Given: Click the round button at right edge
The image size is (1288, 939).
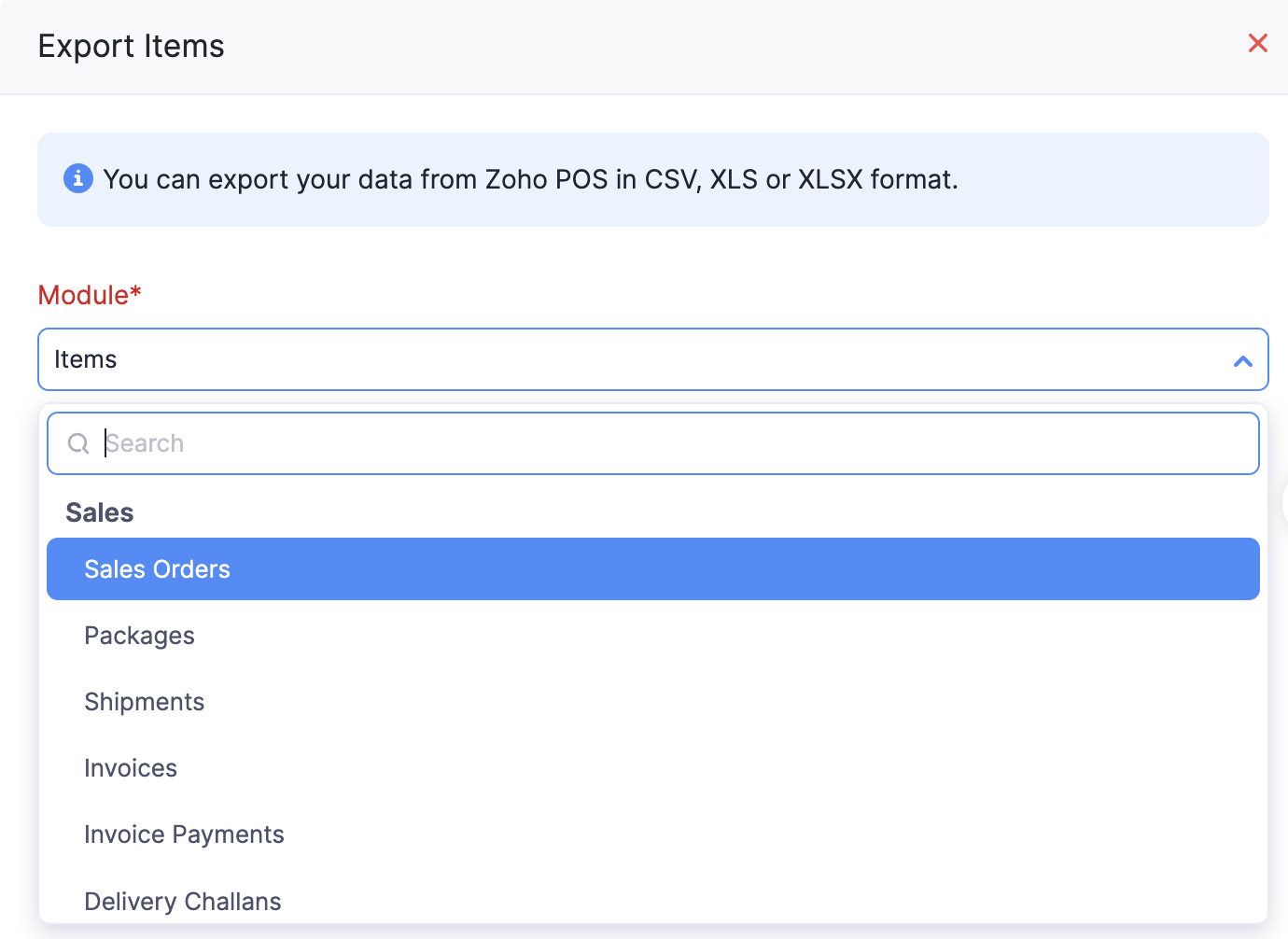Looking at the screenshot, I should coord(1284,504).
